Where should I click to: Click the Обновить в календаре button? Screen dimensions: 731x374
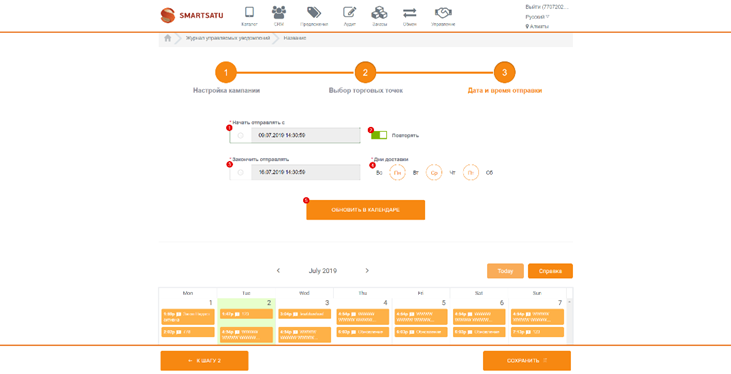[x=366, y=210]
